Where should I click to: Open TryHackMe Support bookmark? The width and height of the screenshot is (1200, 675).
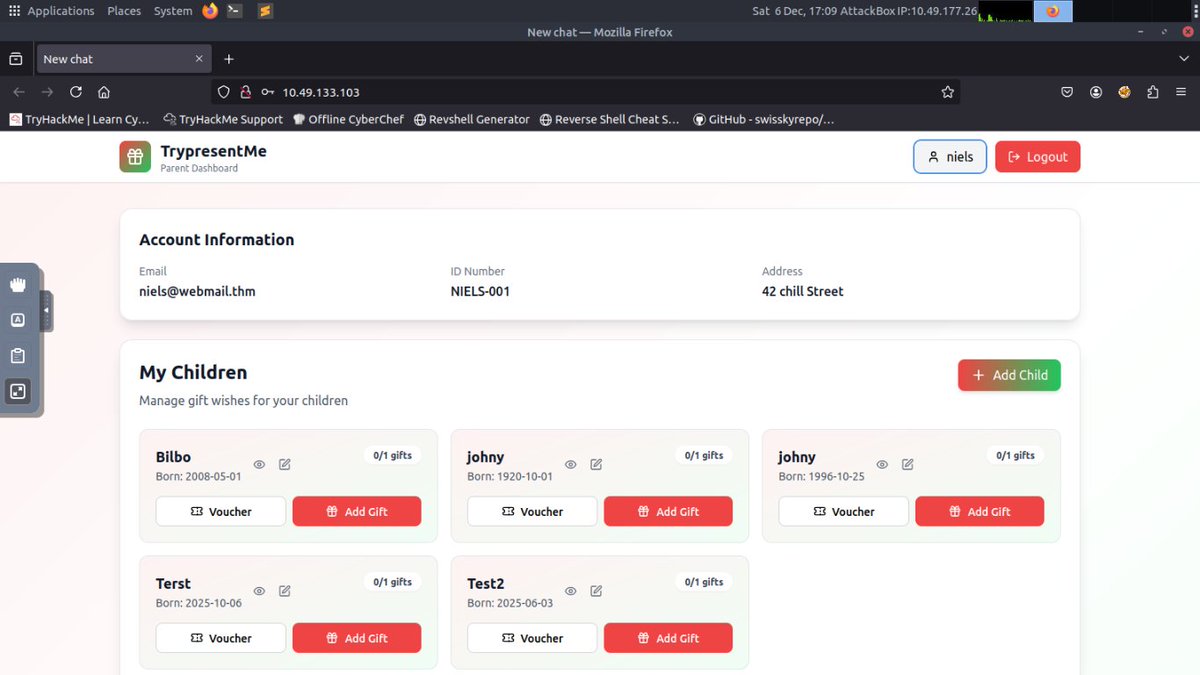pyautogui.click(x=223, y=119)
